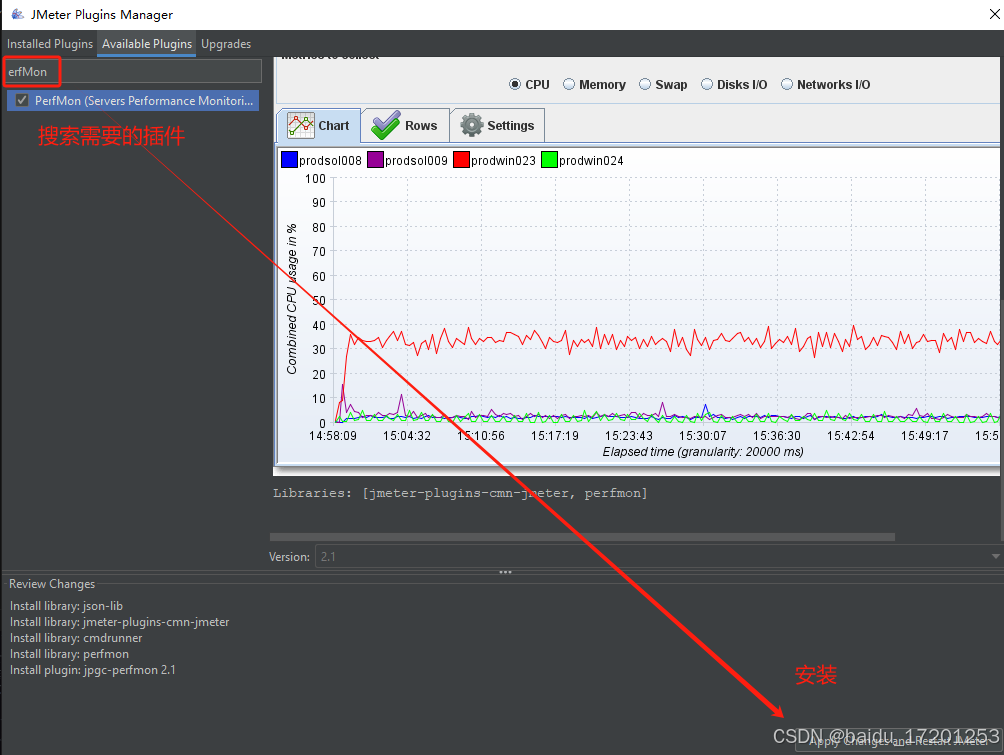
Task: Click the 'Install library: jmeter-plugins-cmn-jmeter' line
Action: 120,622
